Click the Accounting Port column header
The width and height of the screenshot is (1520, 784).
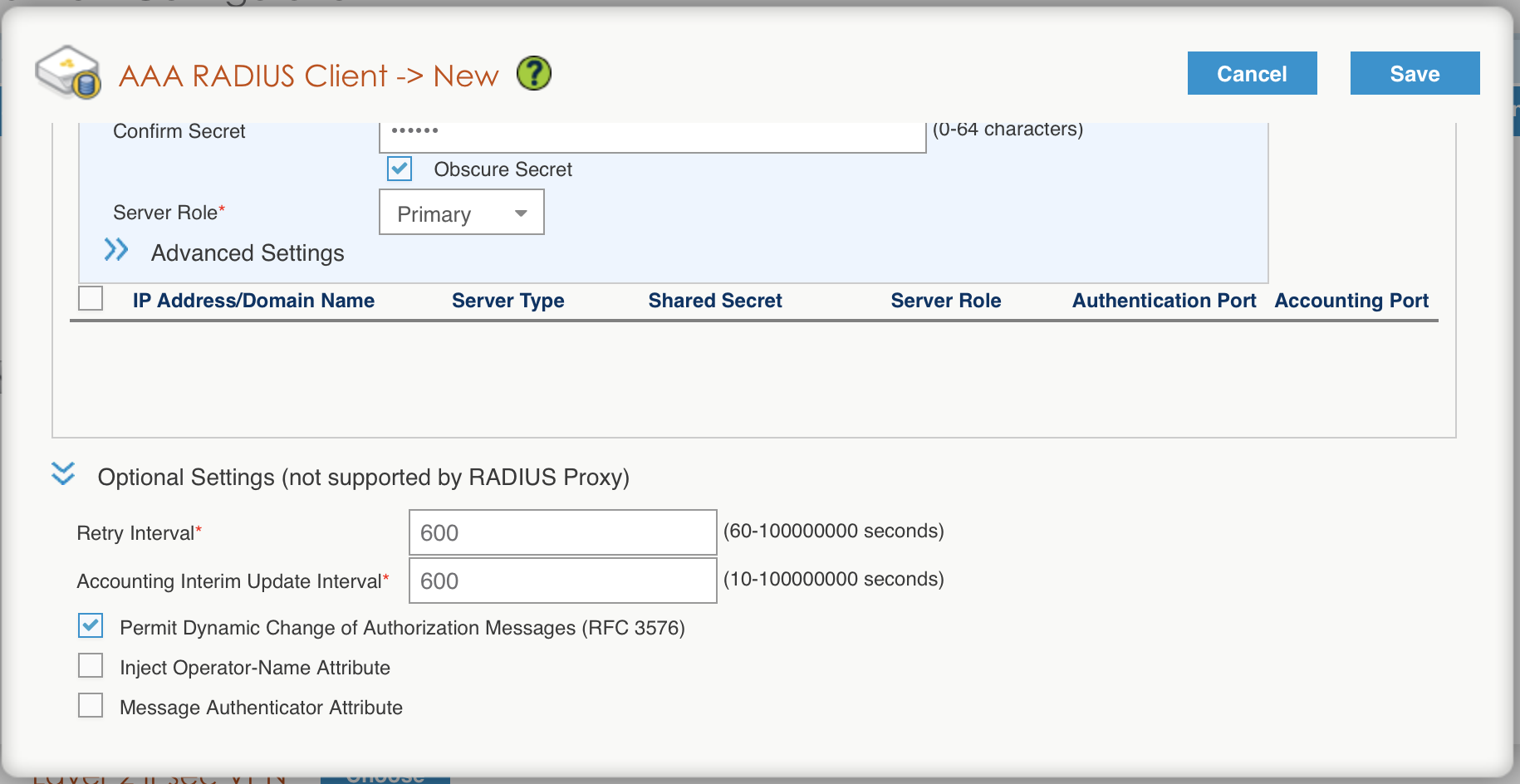[1351, 301]
